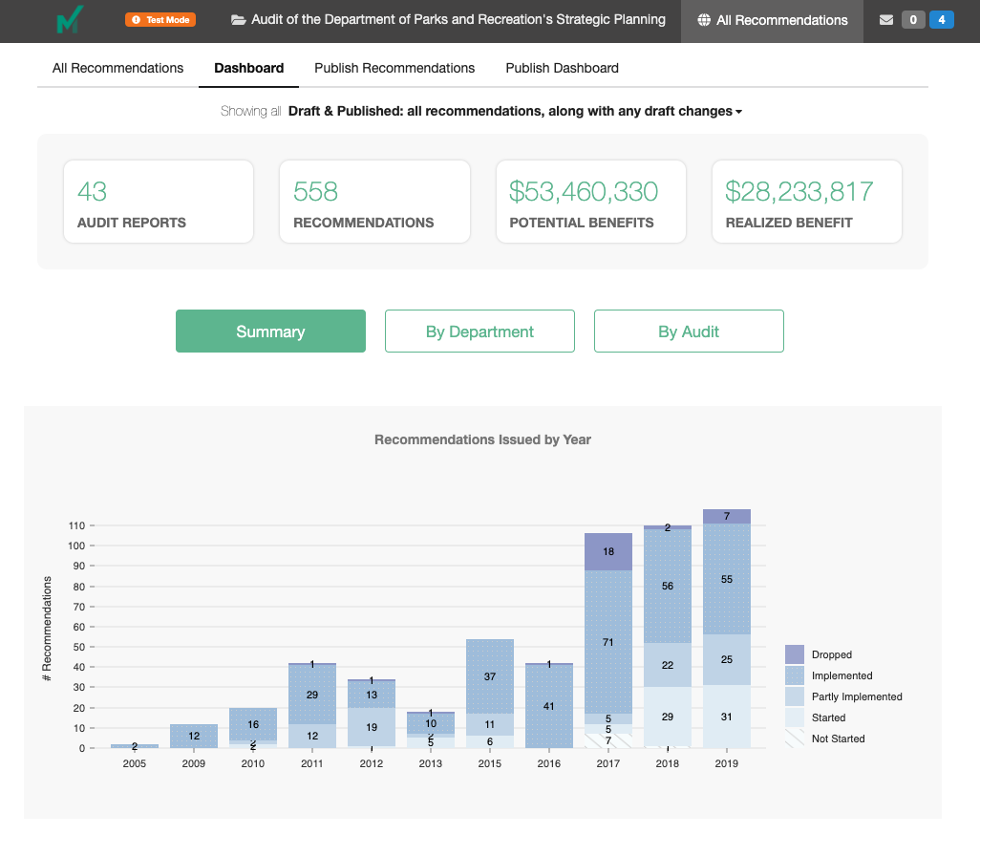Toggle the Not Started legend swatch
The image size is (981, 843).
[x=795, y=738]
